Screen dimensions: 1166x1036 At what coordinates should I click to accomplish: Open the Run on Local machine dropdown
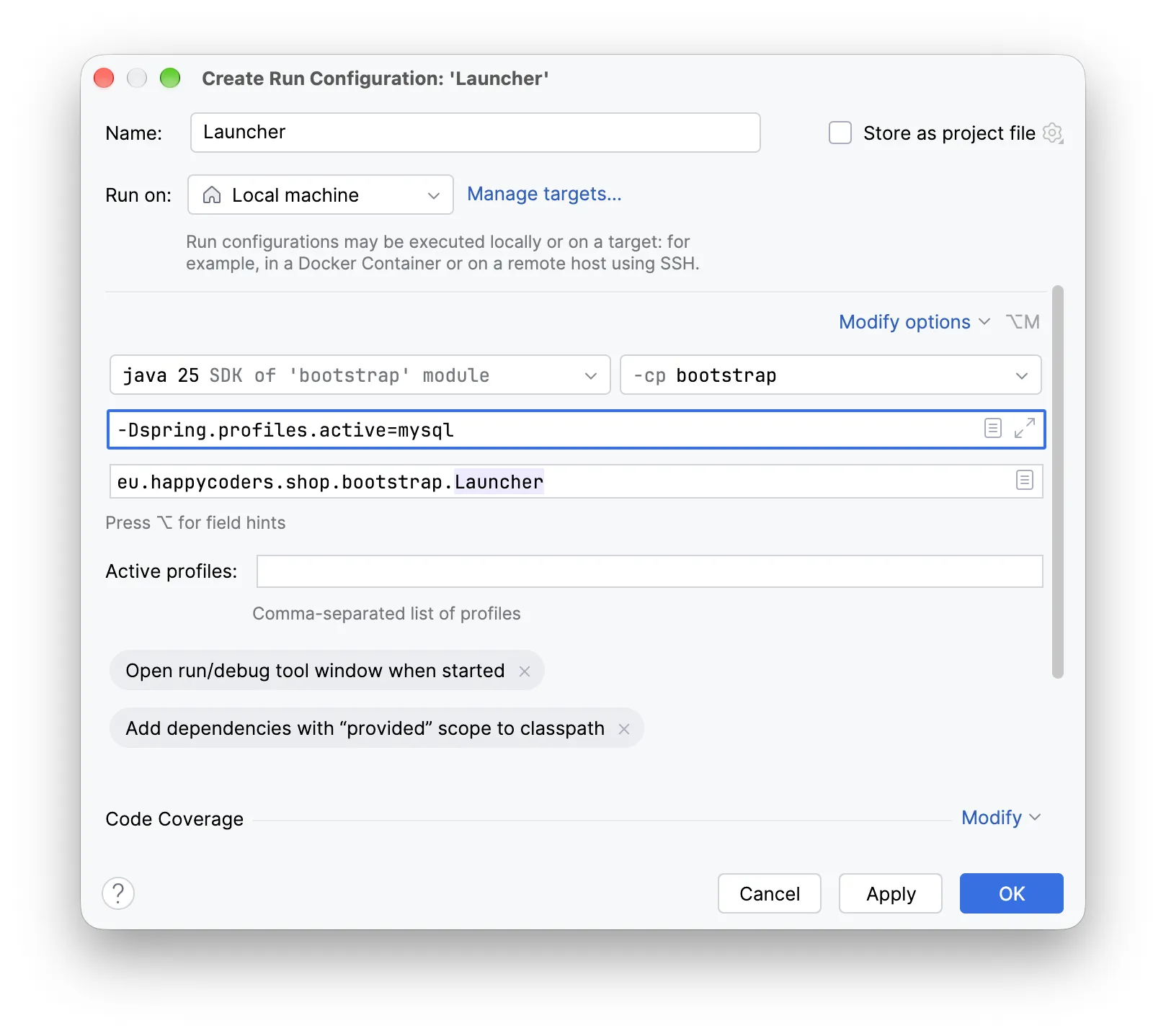(321, 195)
